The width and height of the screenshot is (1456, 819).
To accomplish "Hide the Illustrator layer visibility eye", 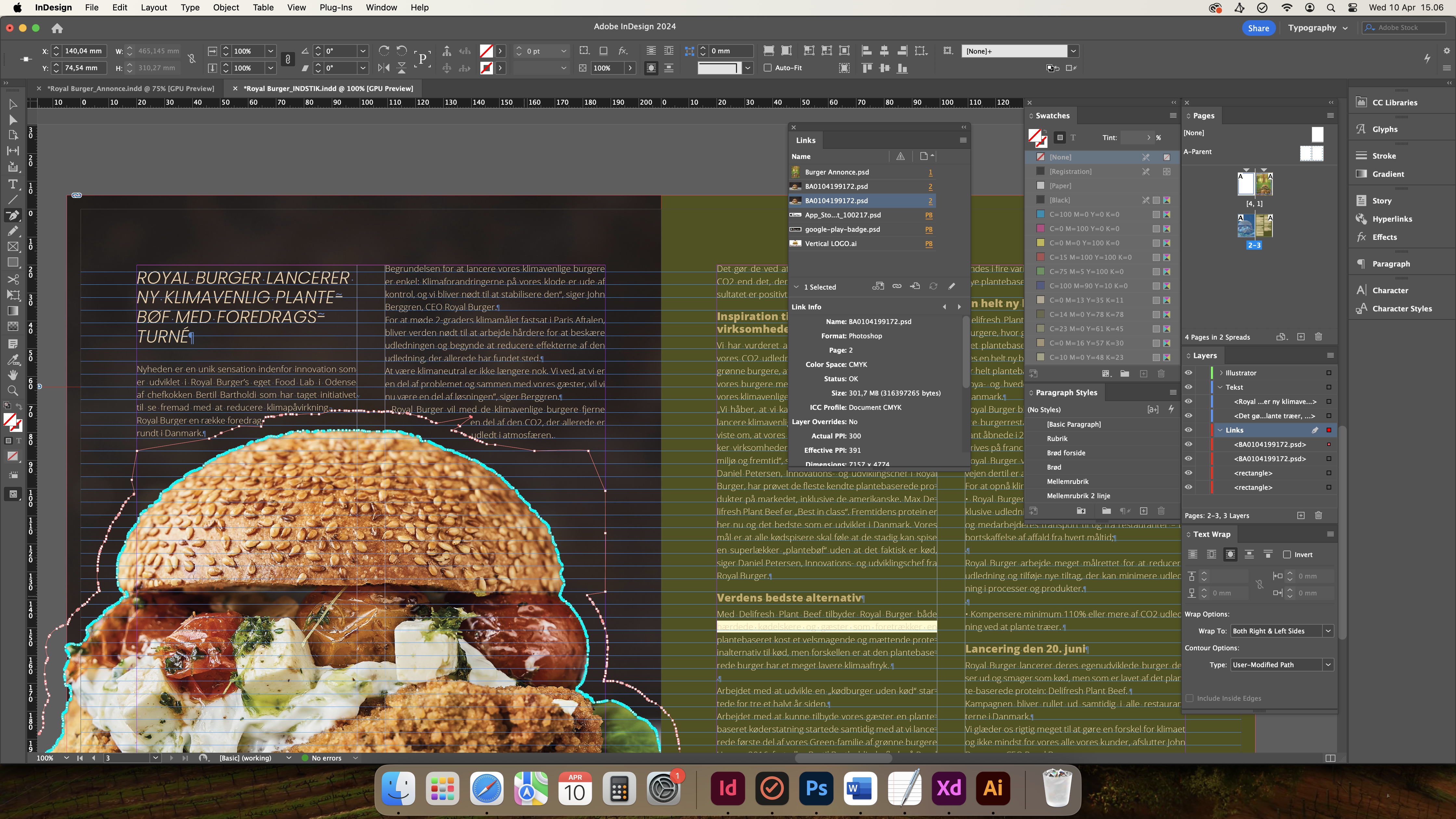I will point(1189,372).
